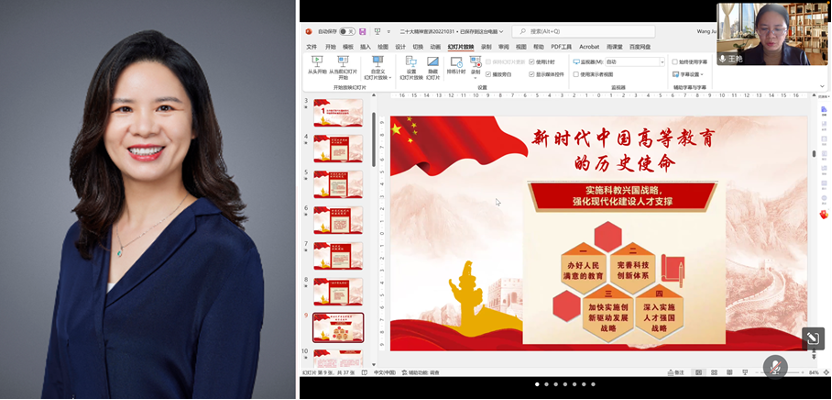
Task: Select slide 6 thumbnail
Action: pyautogui.click(x=338, y=220)
